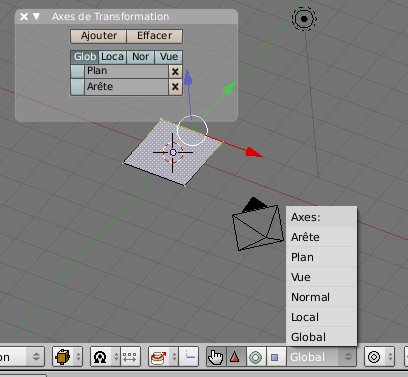Image resolution: width=408 pixels, height=377 pixels.
Task: Toggle the 3D manipulator hand icon
Action: coord(216,357)
